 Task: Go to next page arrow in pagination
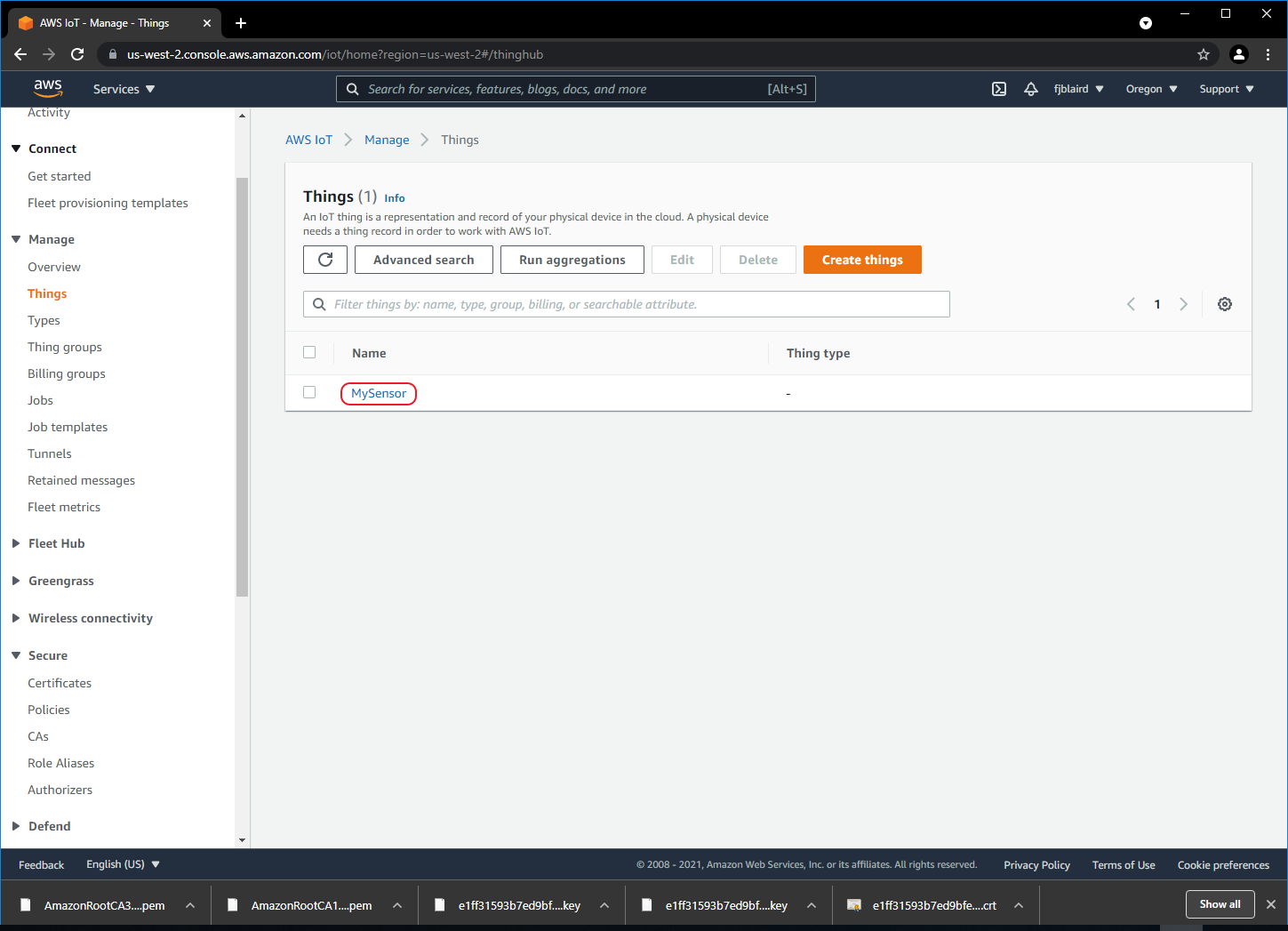click(1183, 304)
